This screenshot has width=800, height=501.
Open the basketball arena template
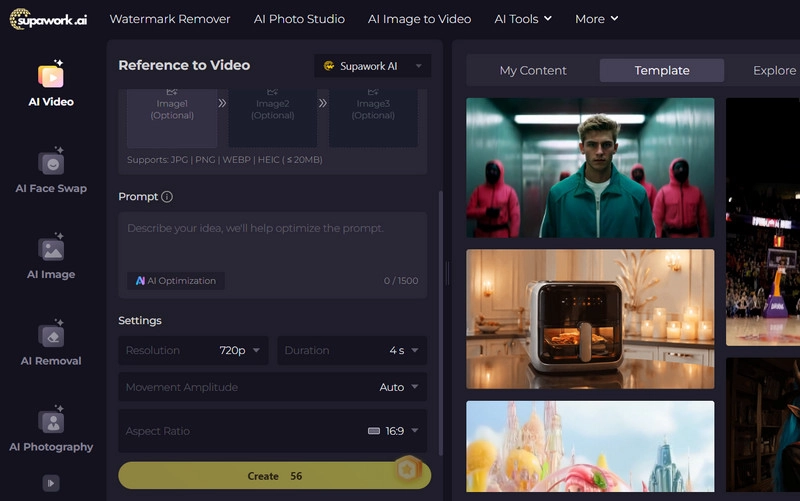(x=763, y=222)
